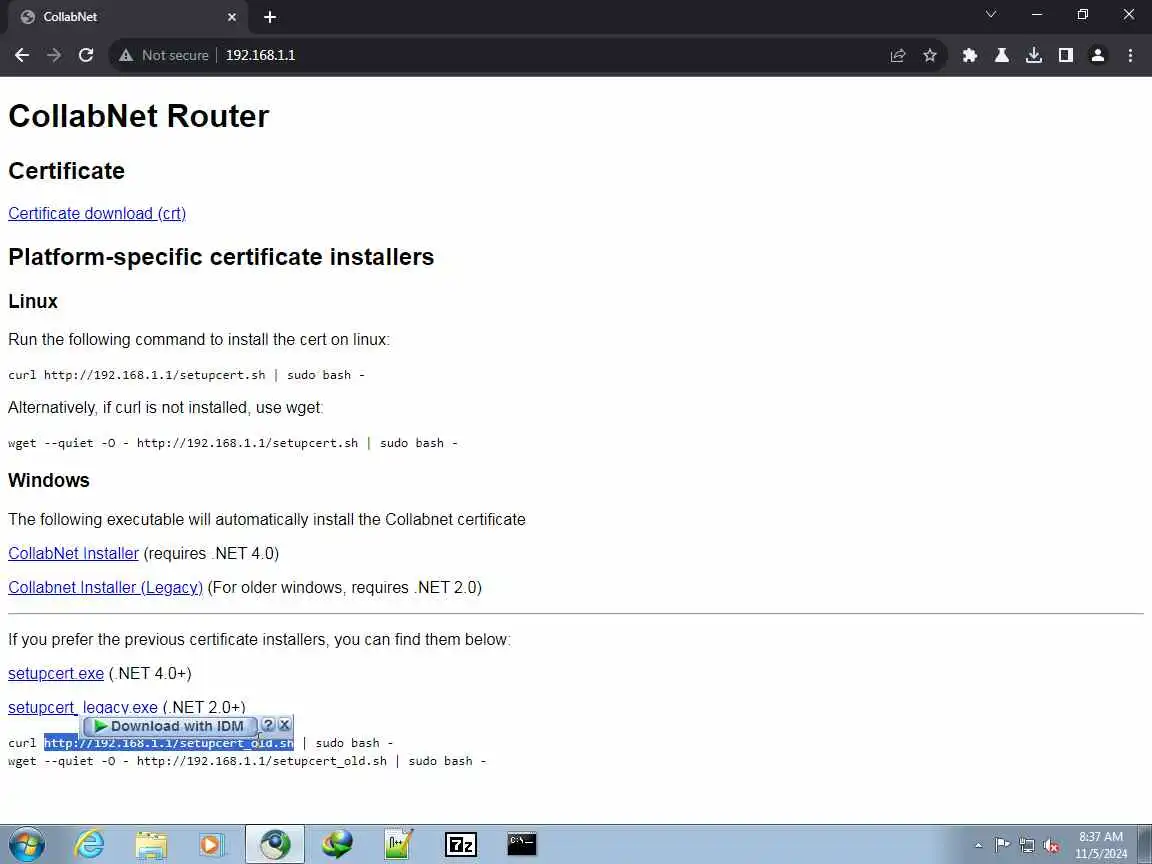The width and height of the screenshot is (1152, 864).
Task: Click the CollabNet Router heading
Action: coord(139,116)
